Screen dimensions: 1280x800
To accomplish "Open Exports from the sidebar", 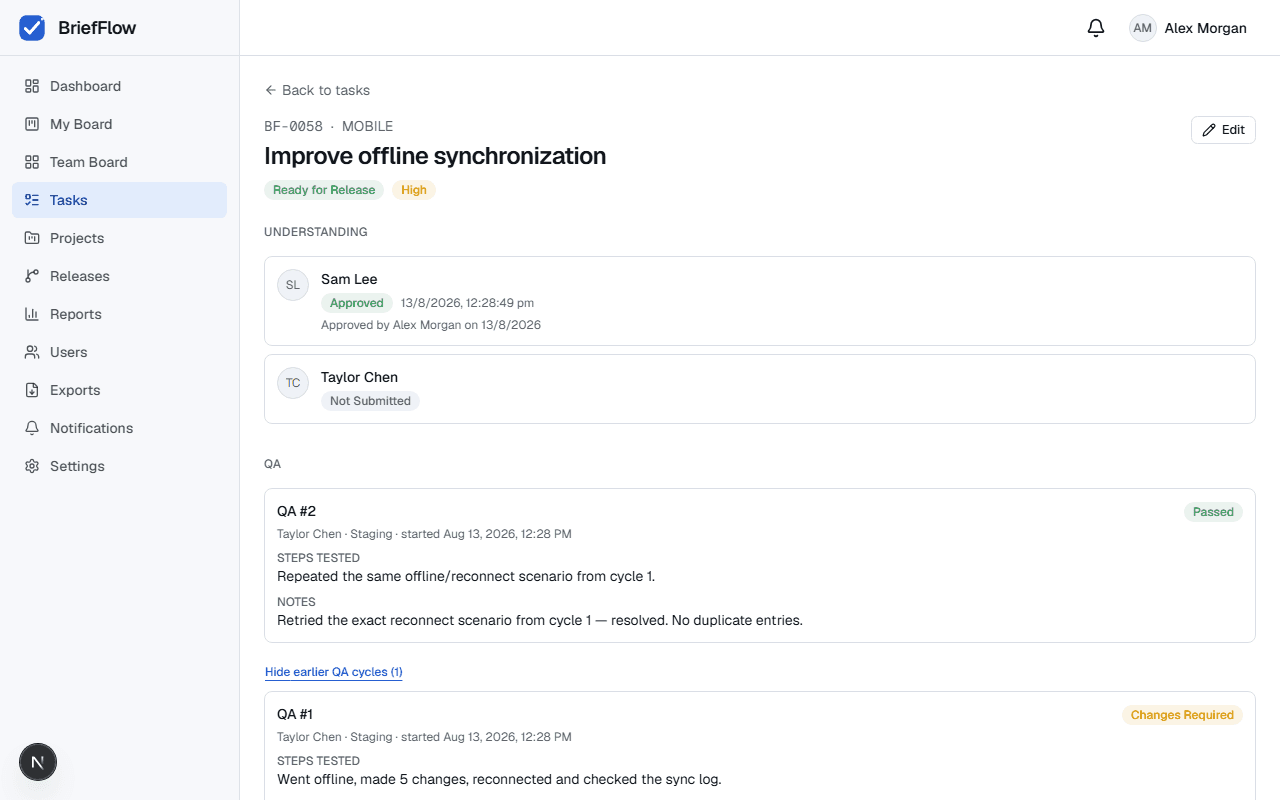I will (120, 390).
